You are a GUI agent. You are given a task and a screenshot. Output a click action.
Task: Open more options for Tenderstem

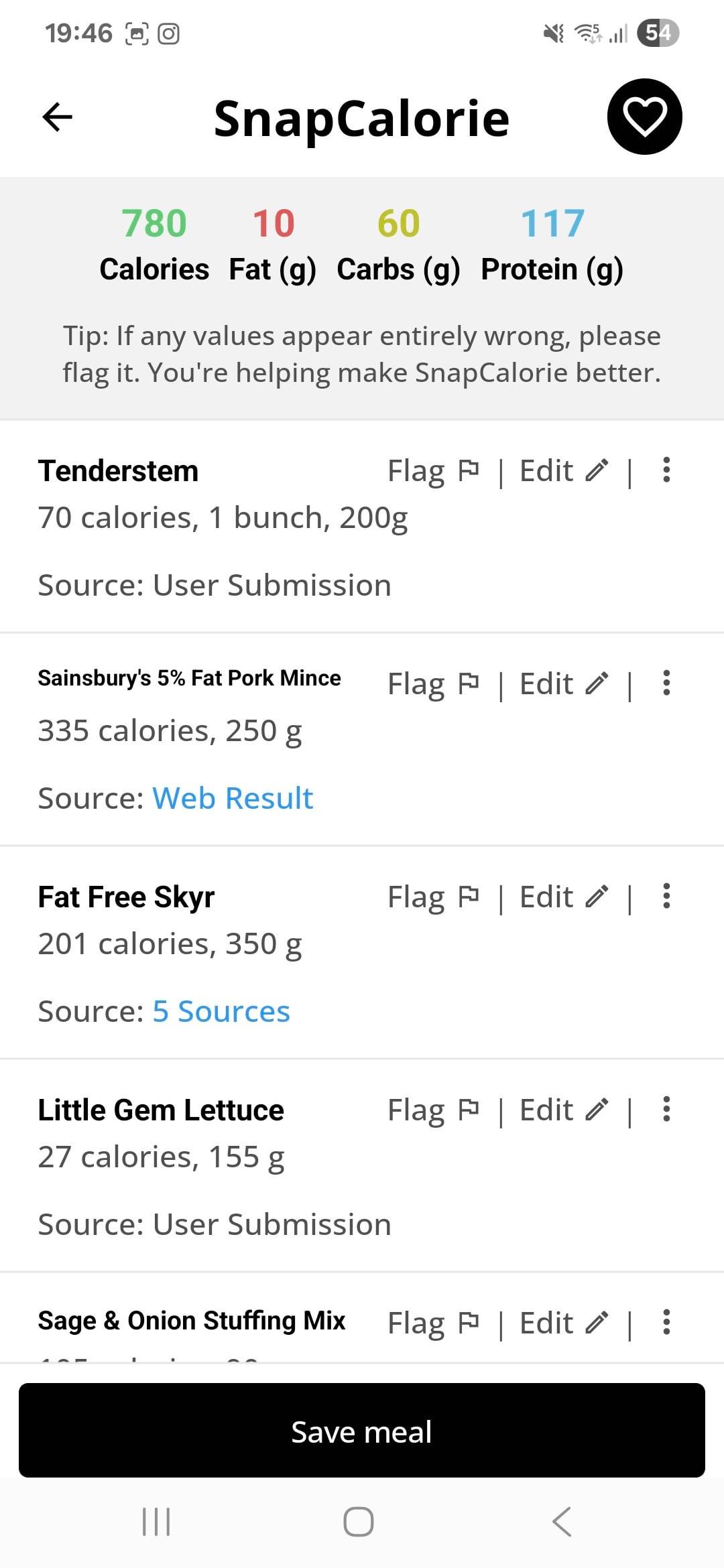pos(666,470)
